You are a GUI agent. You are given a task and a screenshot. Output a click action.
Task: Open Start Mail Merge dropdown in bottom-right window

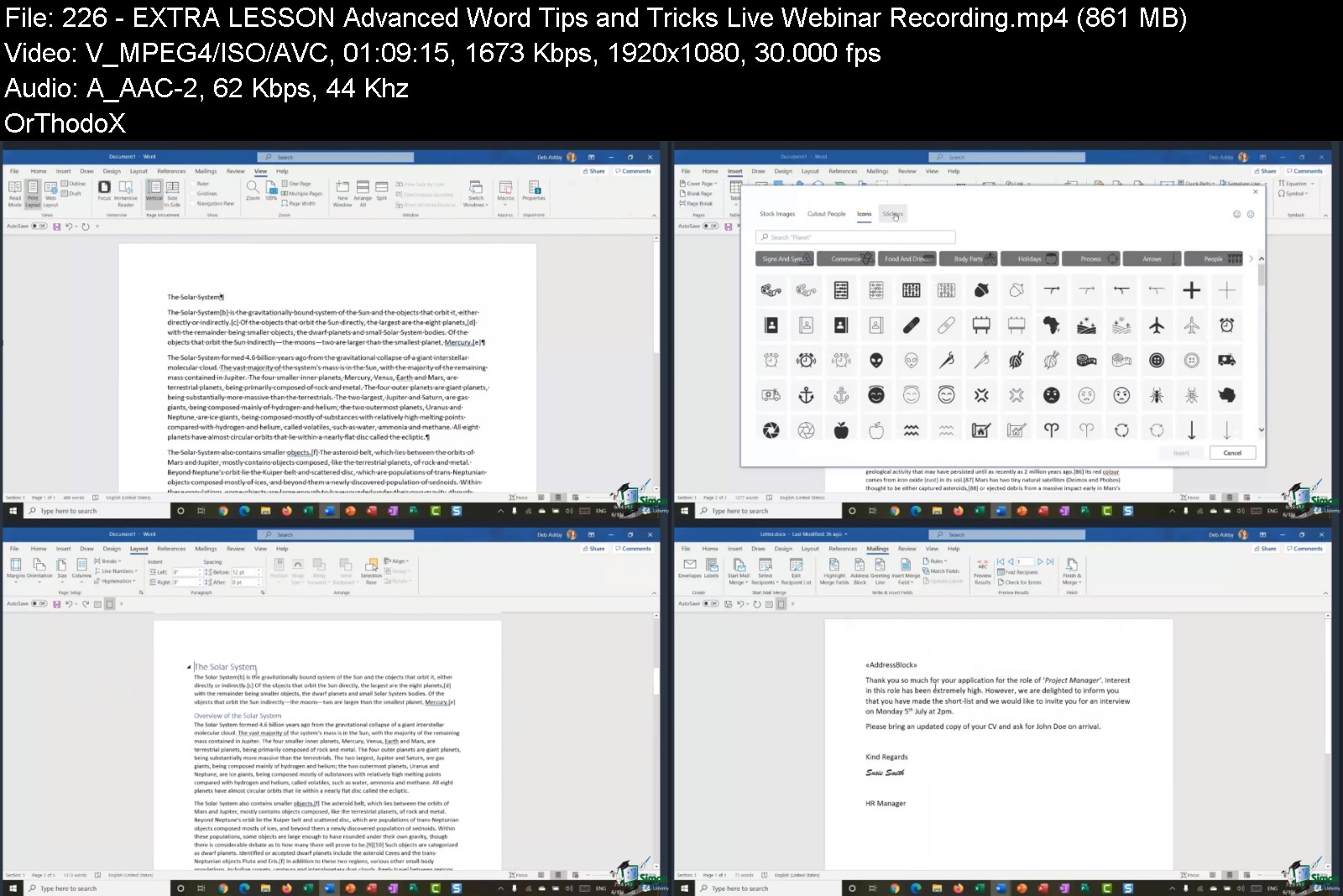[x=738, y=570]
